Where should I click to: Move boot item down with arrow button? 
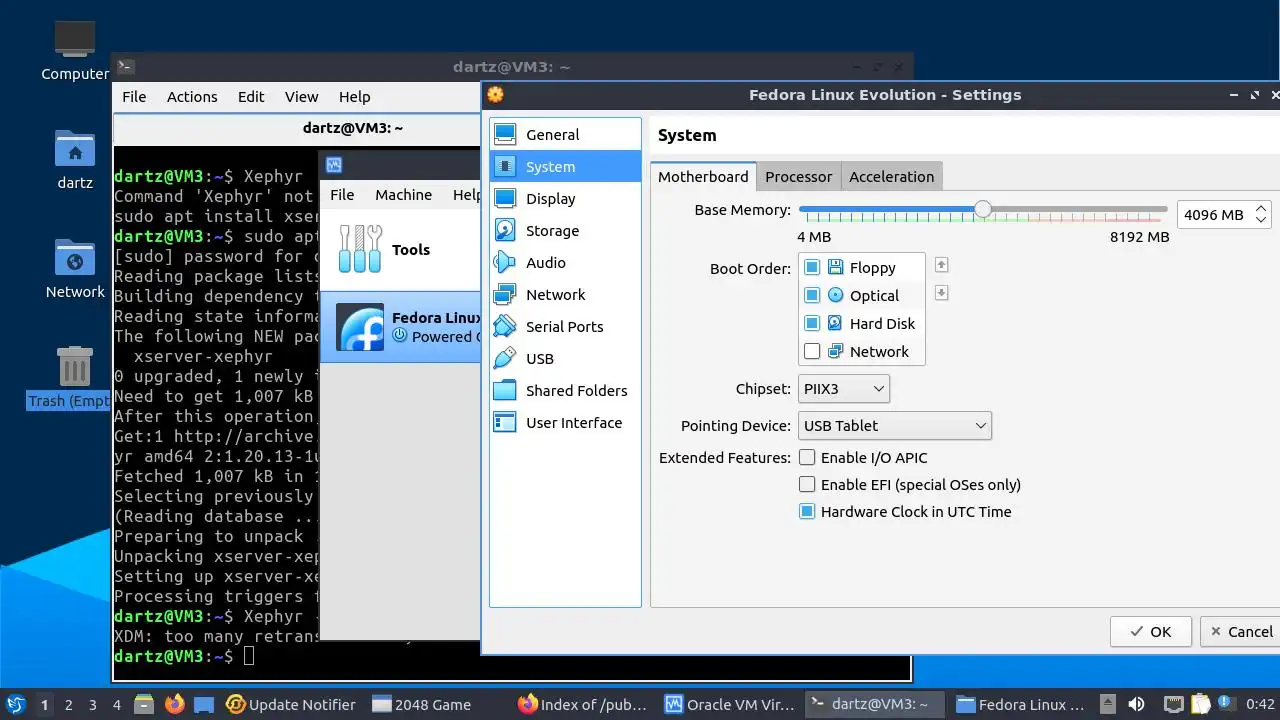pyautogui.click(x=941, y=293)
